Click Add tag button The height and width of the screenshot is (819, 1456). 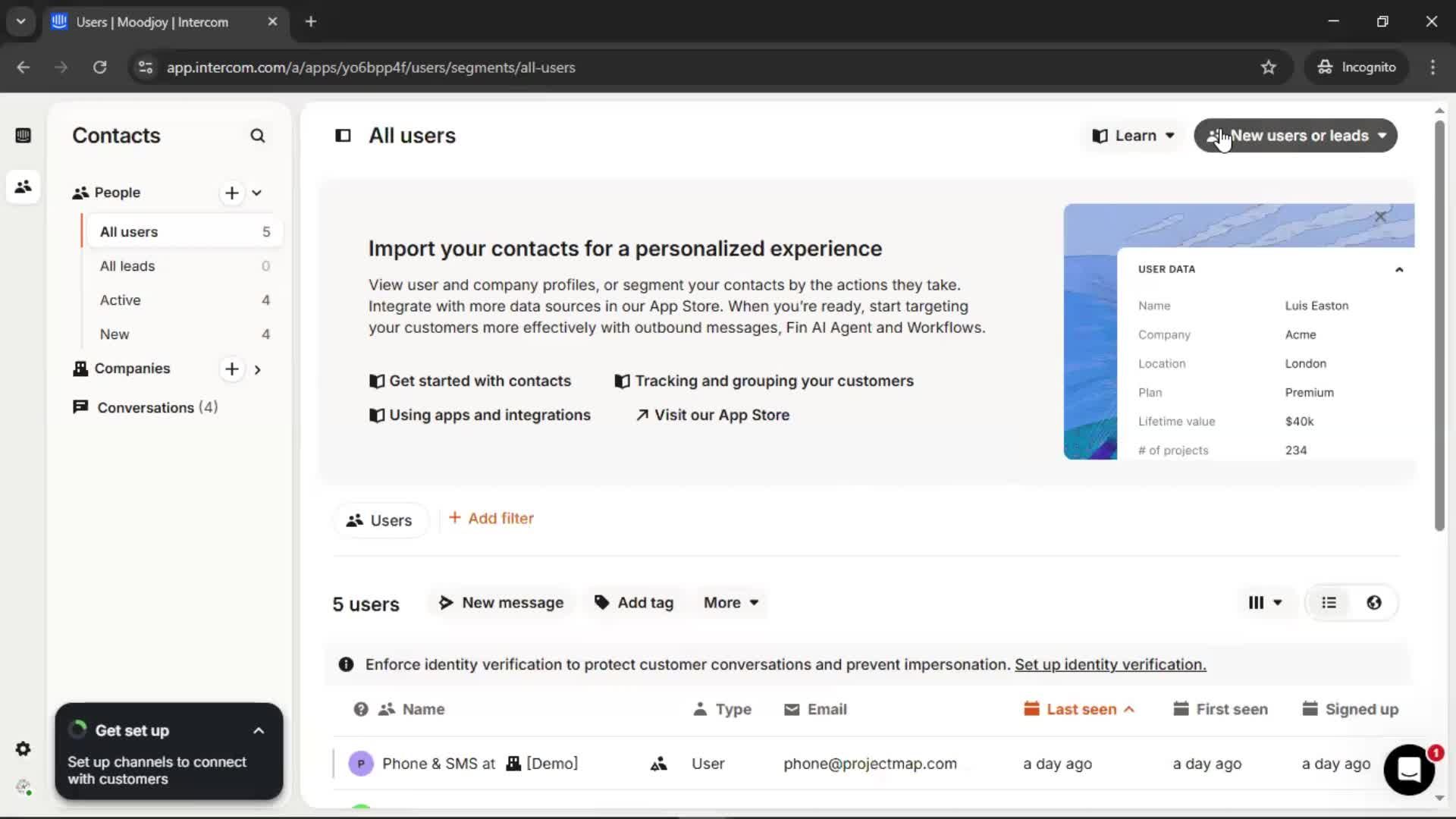coord(634,603)
